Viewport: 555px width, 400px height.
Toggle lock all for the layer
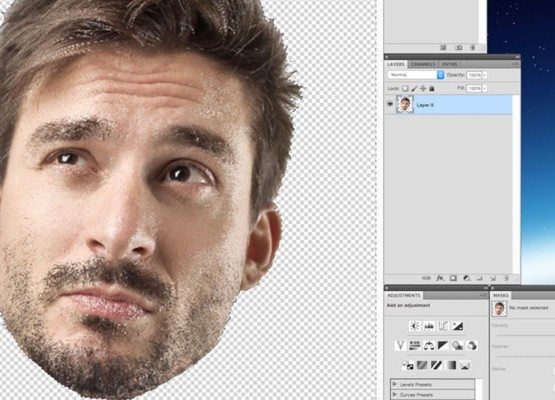pyautogui.click(x=432, y=88)
